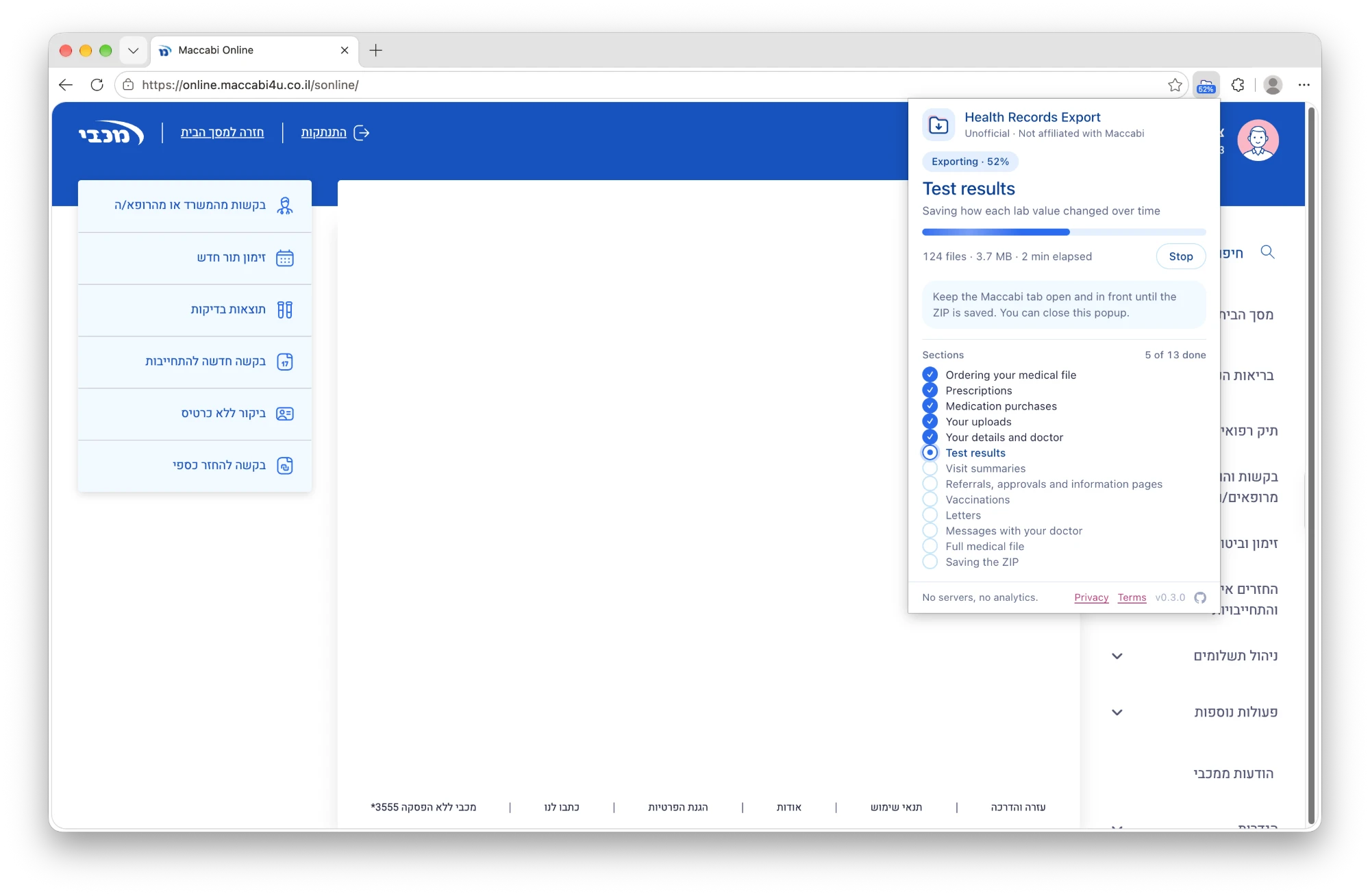Click the Maccabi logo in header
The image size is (1370, 896).
pyautogui.click(x=111, y=133)
